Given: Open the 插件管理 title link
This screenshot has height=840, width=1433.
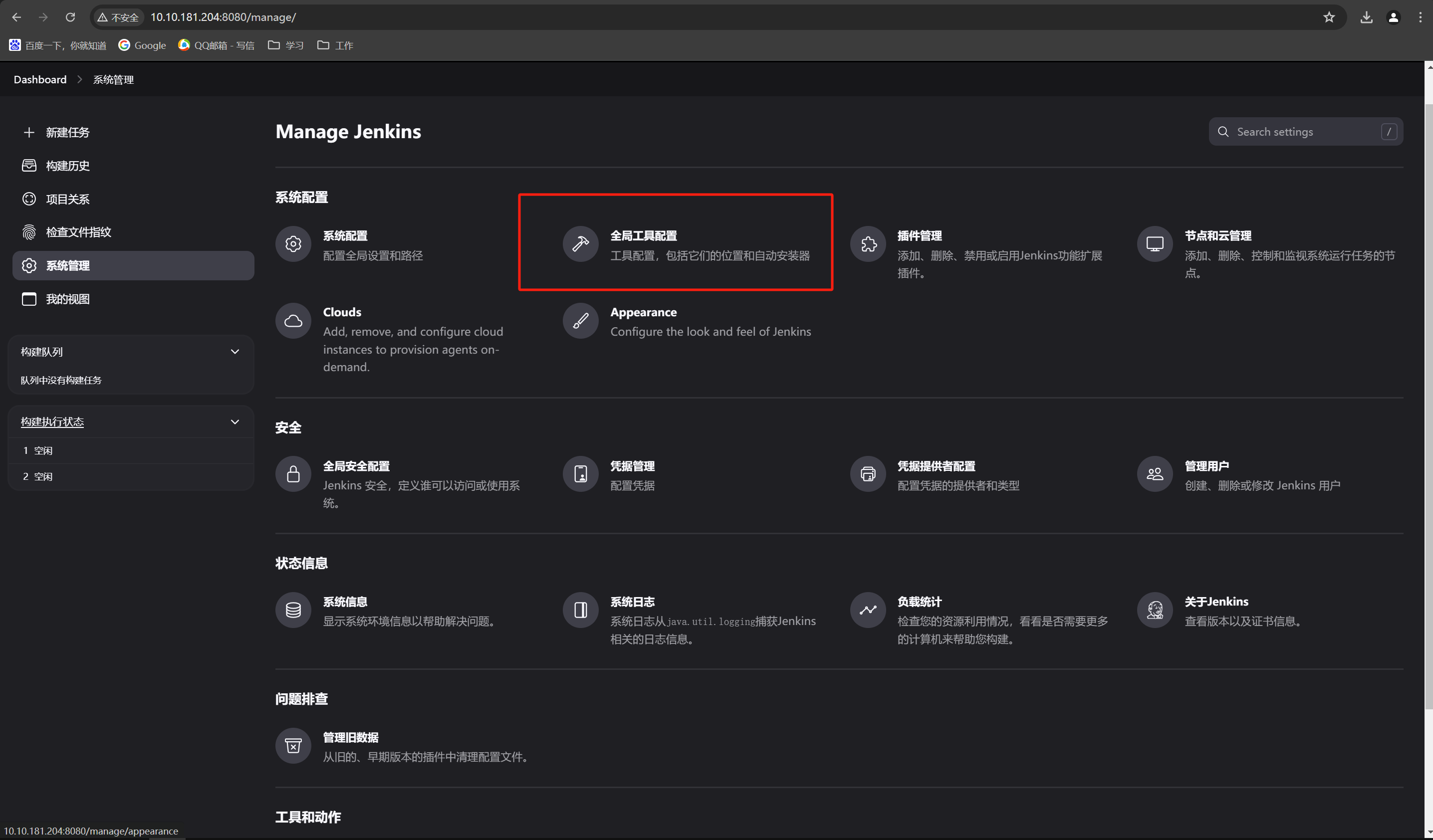Looking at the screenshot, I should [x=919, y=235].
